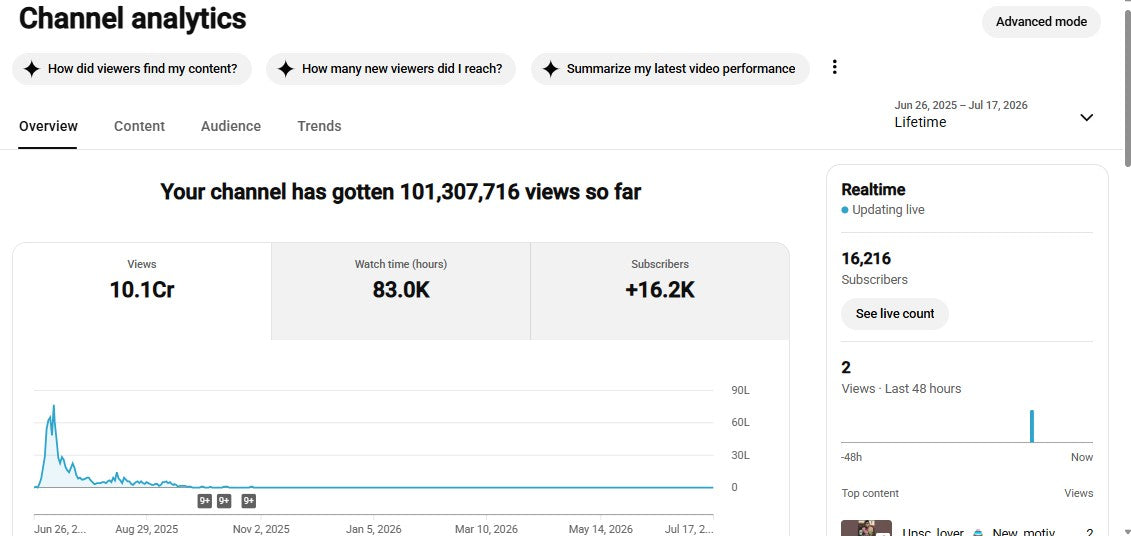Select the Views metric card
This screenshot has width=1131, height=536.
[142, 291]
